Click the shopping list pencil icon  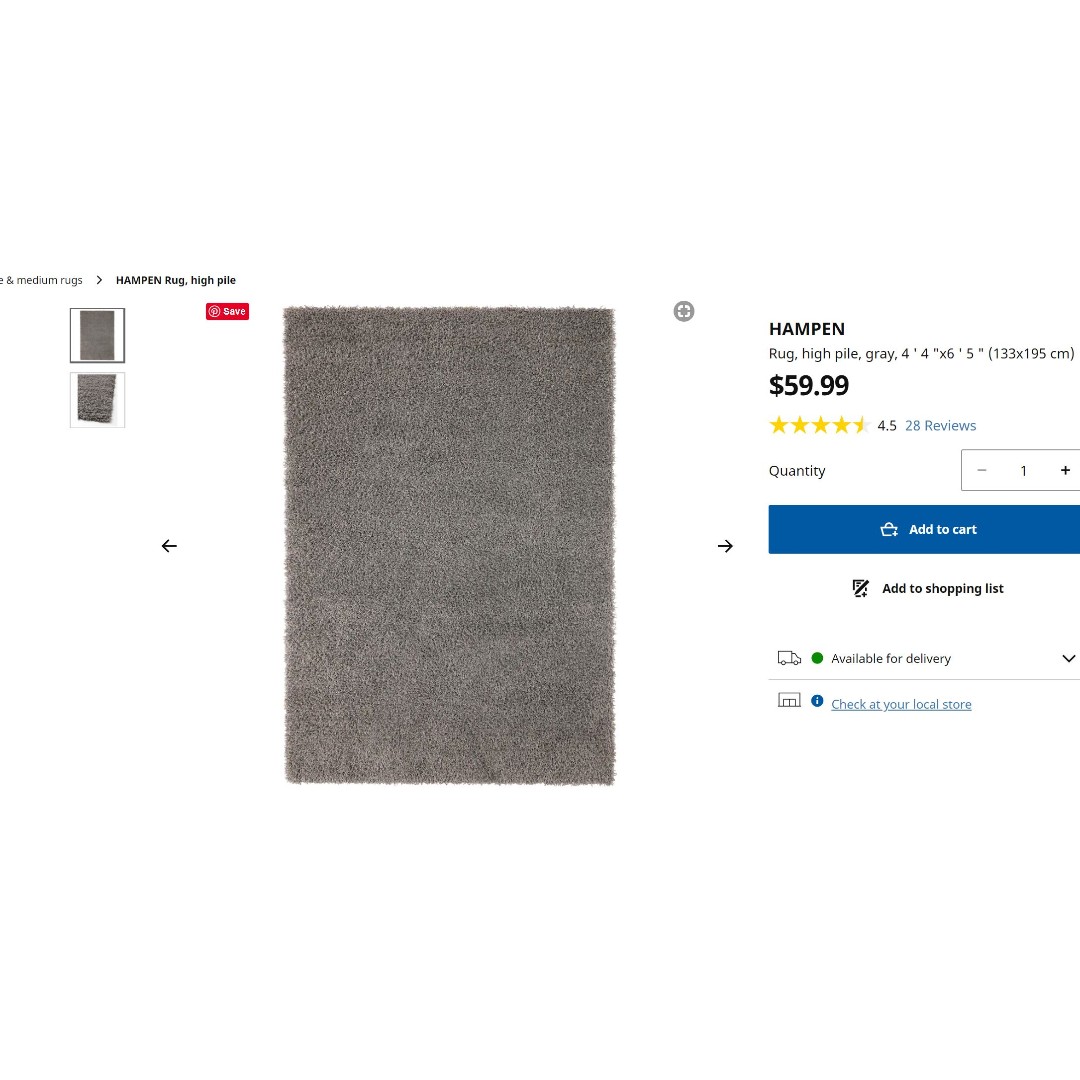click(860, 588)
